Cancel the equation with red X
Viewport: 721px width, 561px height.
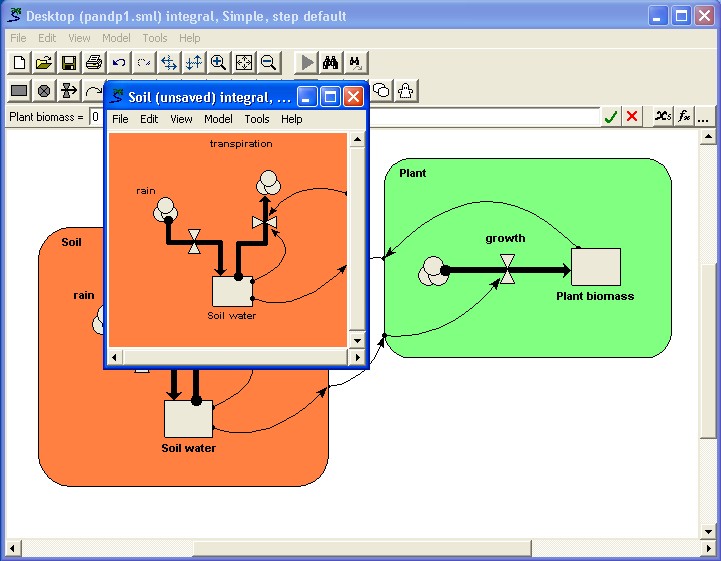(632, 117)
